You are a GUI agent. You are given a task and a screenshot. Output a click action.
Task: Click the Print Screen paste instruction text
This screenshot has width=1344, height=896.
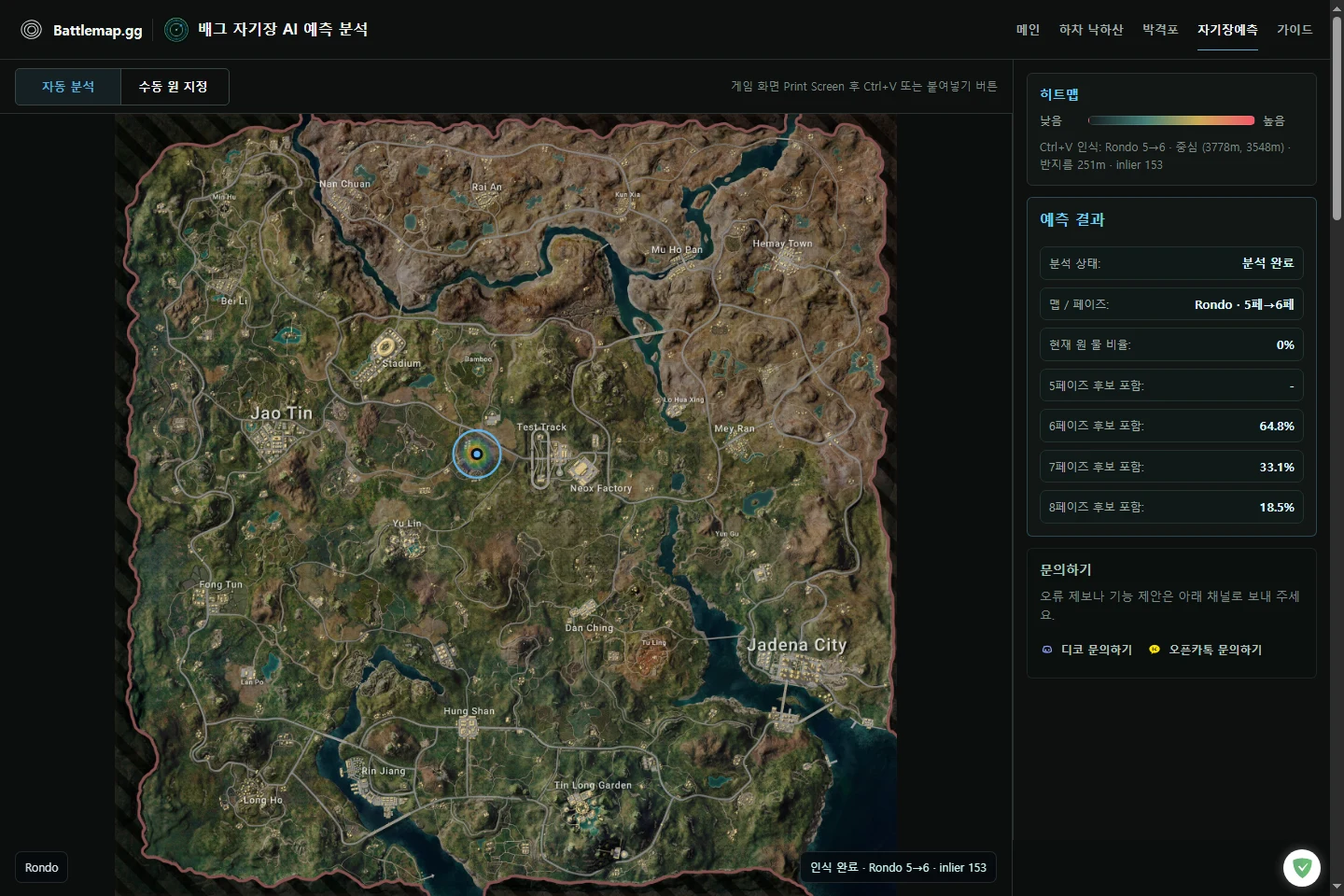tap(863, 87)
